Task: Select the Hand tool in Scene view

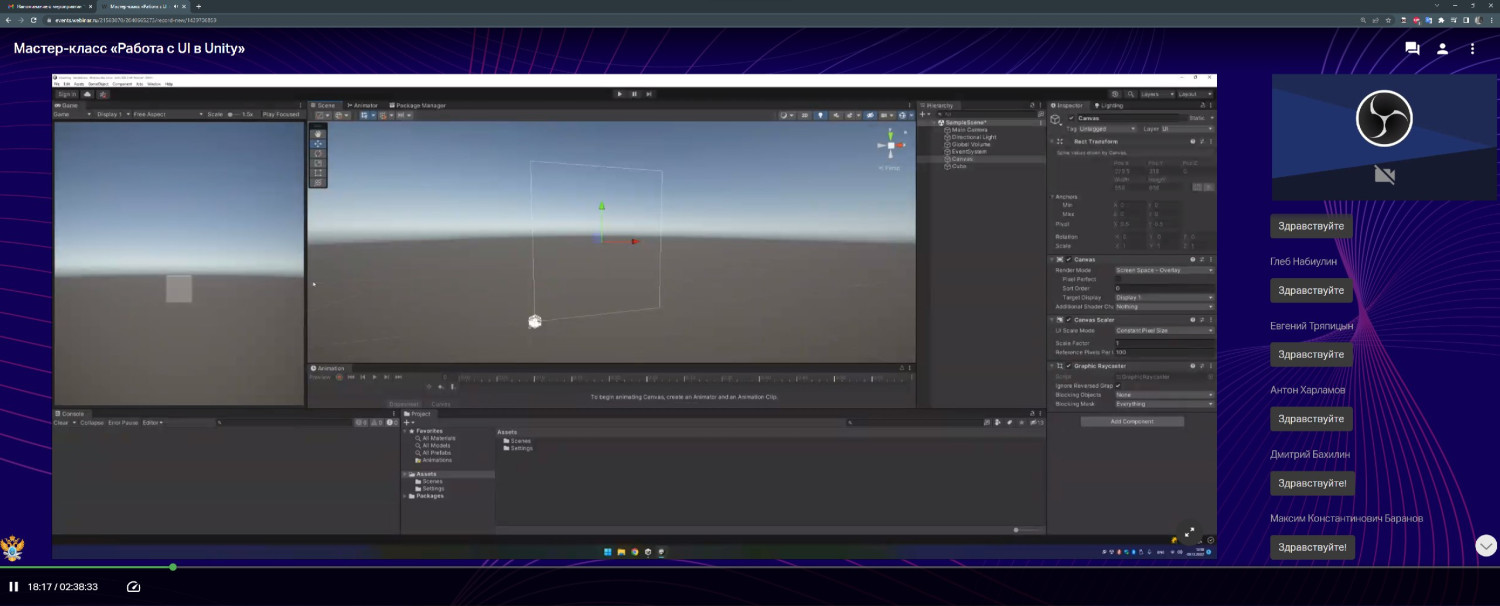Action: (319, 133)
